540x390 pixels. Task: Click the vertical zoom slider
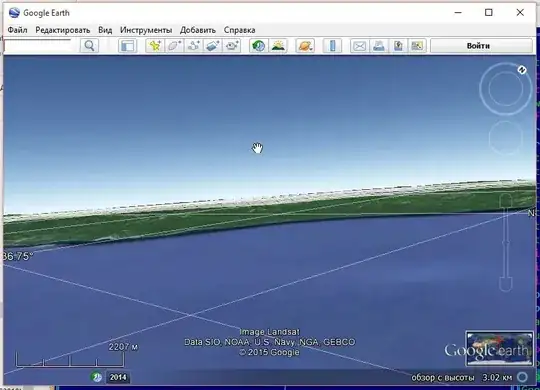coord(506,243)
